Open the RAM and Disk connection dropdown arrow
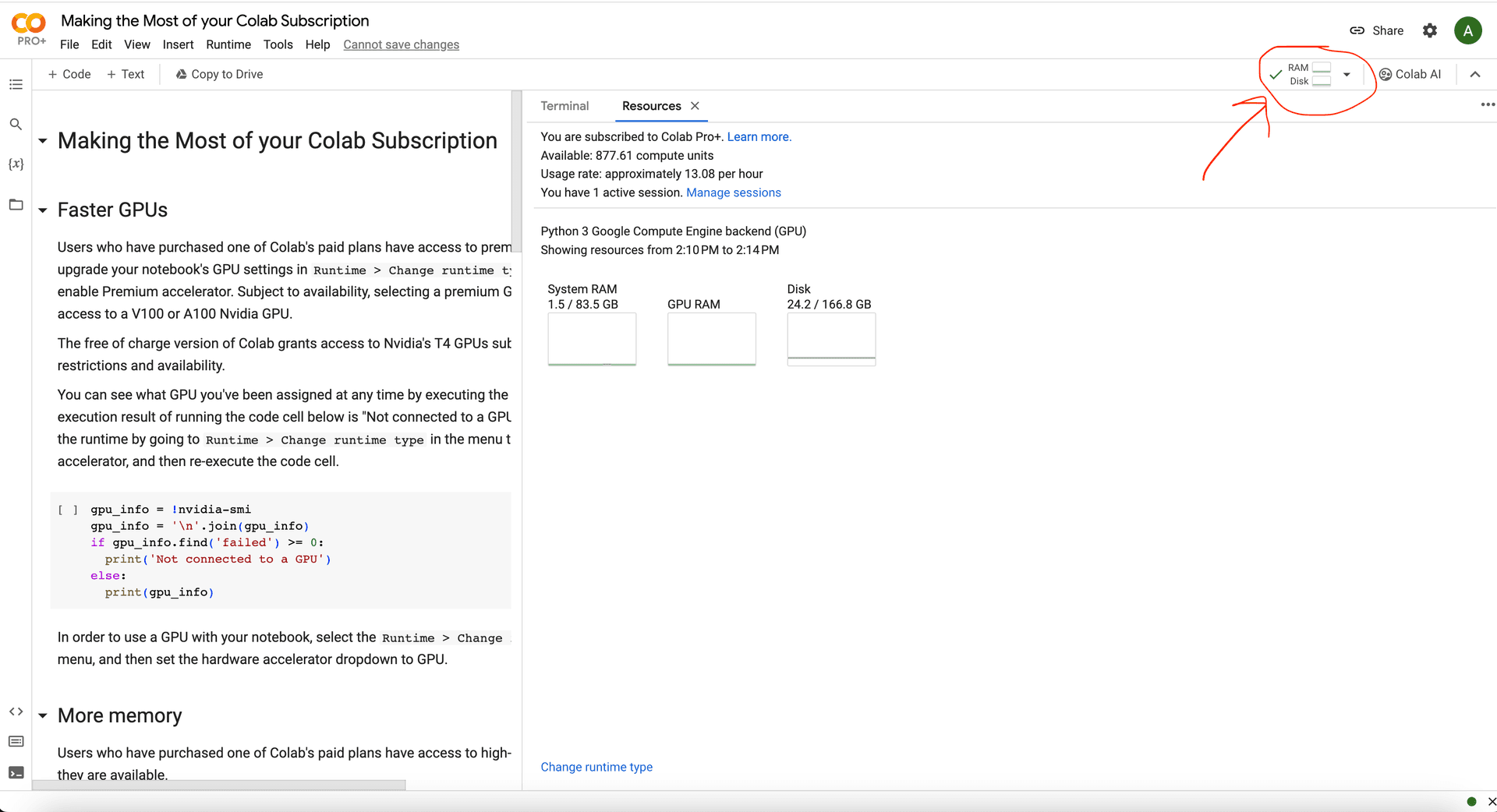This screenshot has width=1497, height=812. (x=1347, y=75)
